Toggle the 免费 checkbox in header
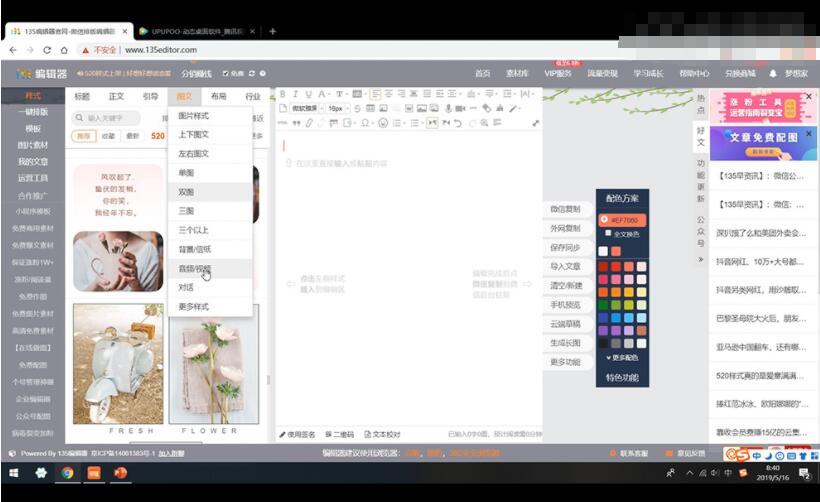820x502 pixels. 225,73
